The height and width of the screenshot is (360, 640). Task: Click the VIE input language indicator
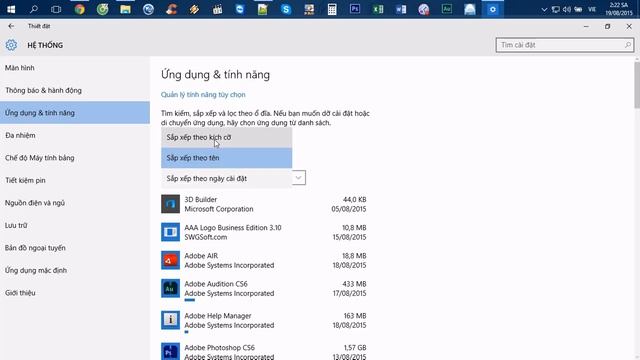pyautogui.click(x=592, y=9)
